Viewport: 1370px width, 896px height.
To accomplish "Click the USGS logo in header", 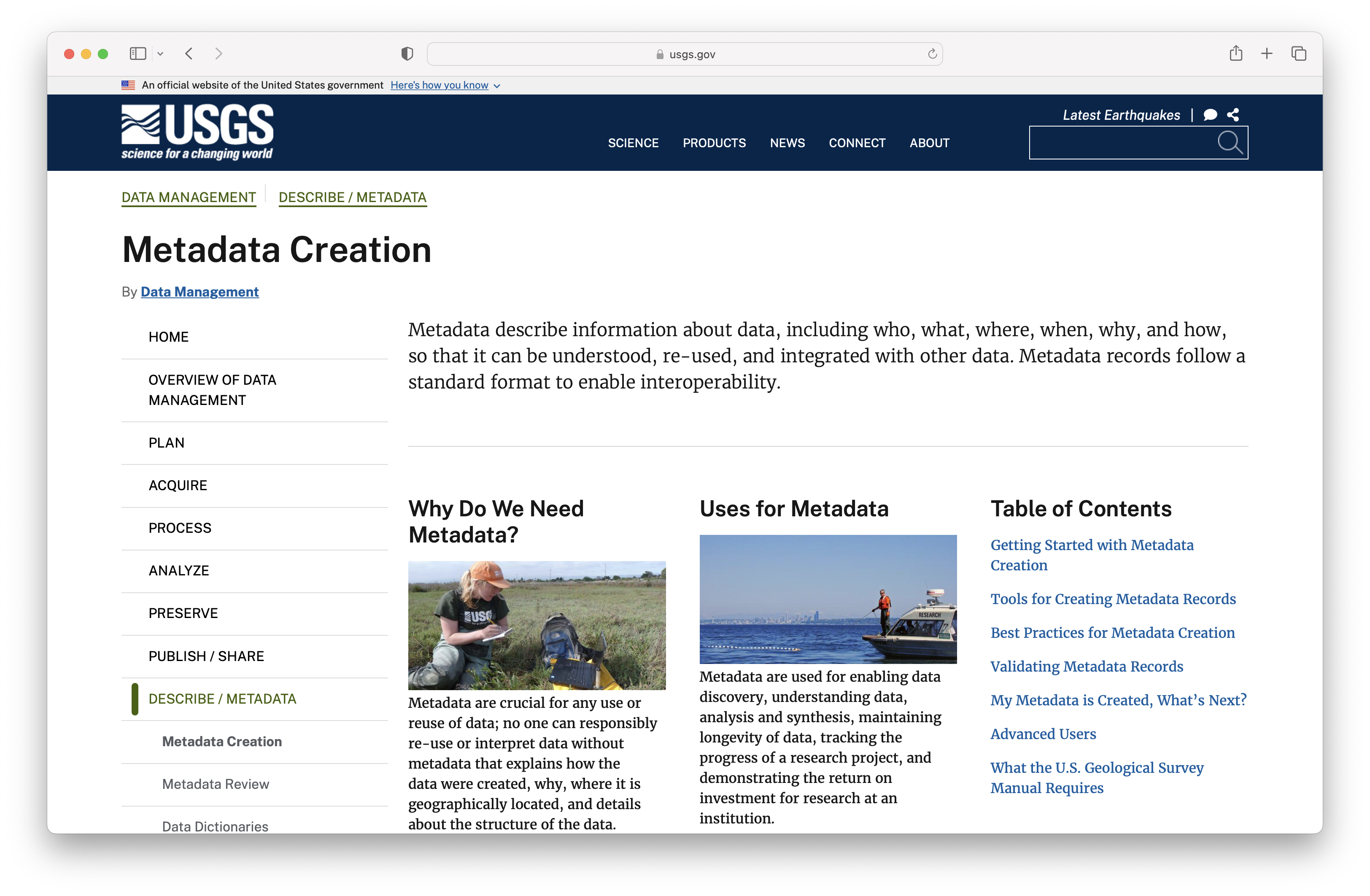I will (x=197, y=131).
